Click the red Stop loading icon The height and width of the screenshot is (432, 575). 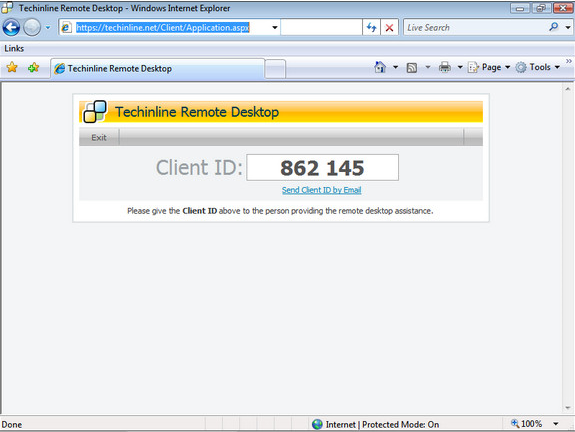click(x=389, y=28)
